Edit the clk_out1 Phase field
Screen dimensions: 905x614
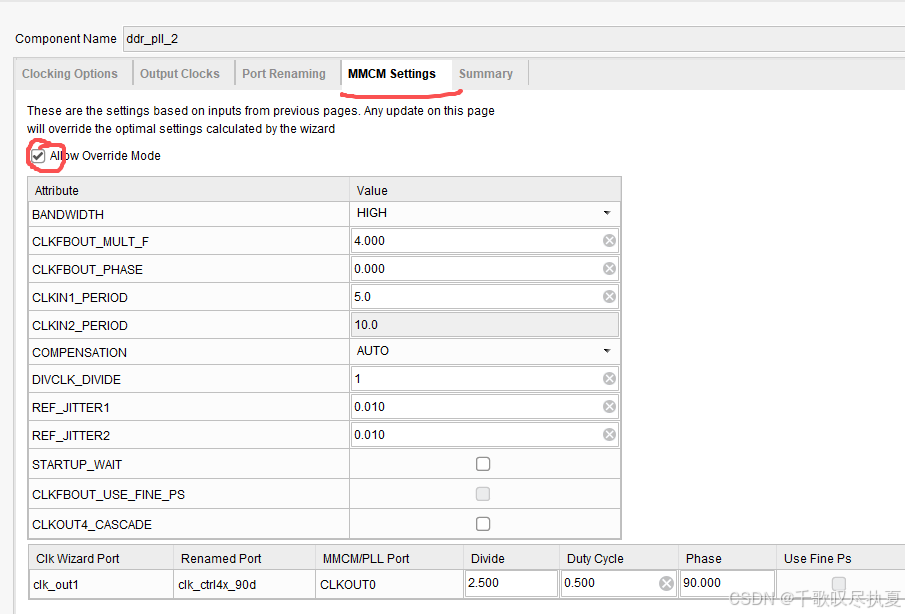click(727, 583)
